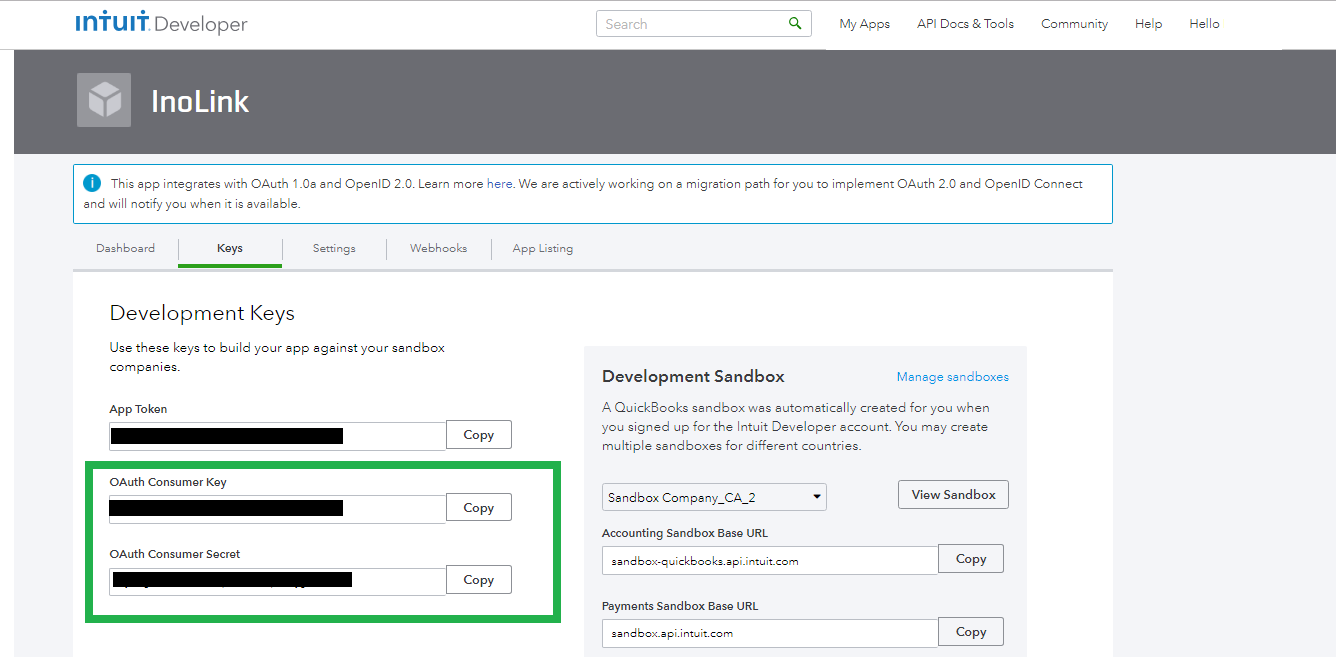Expand the Sandbox Company_CA_2 dropdown

click(x=714, y=497)
